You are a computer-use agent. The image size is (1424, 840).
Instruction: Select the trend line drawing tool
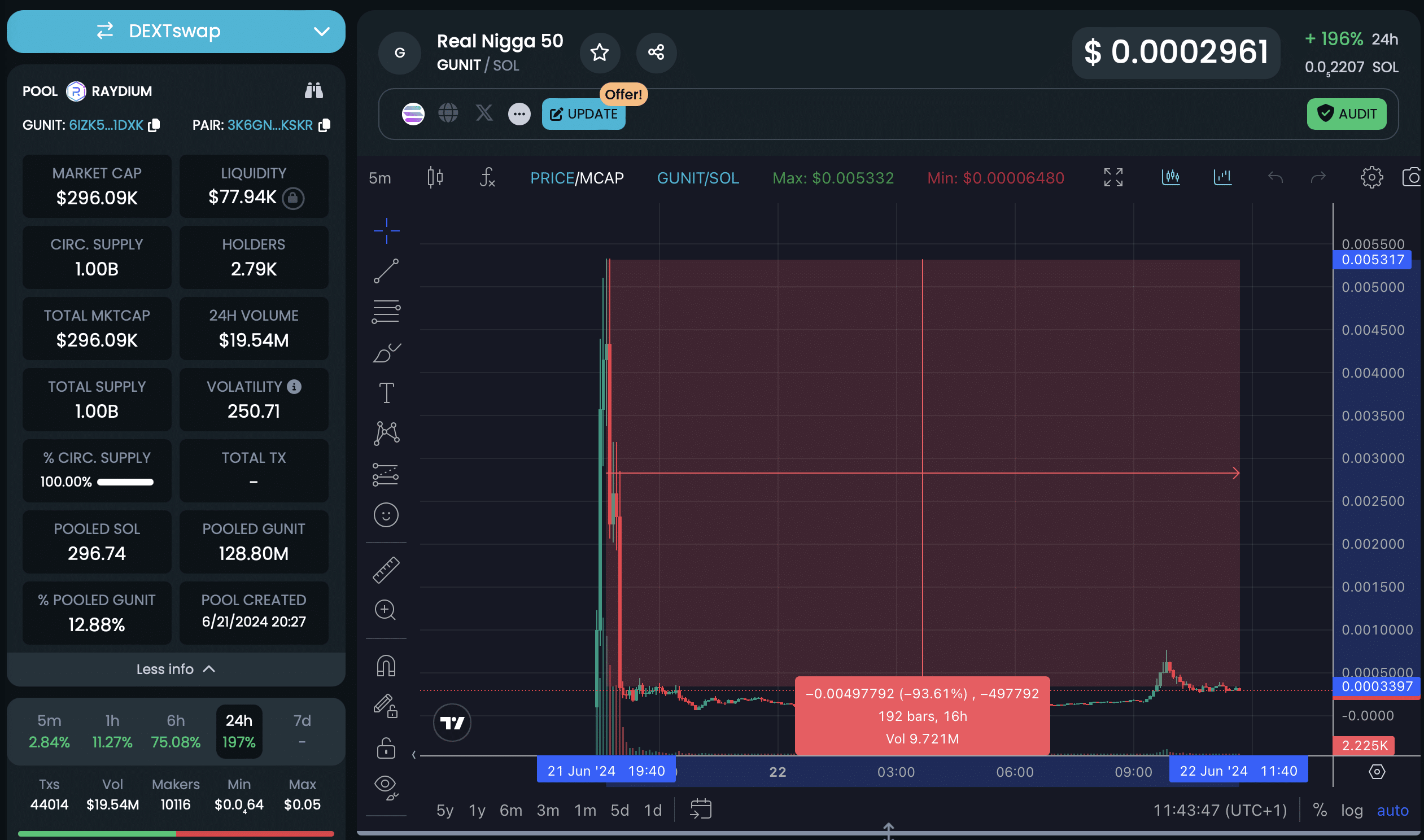tap(387, 271)
